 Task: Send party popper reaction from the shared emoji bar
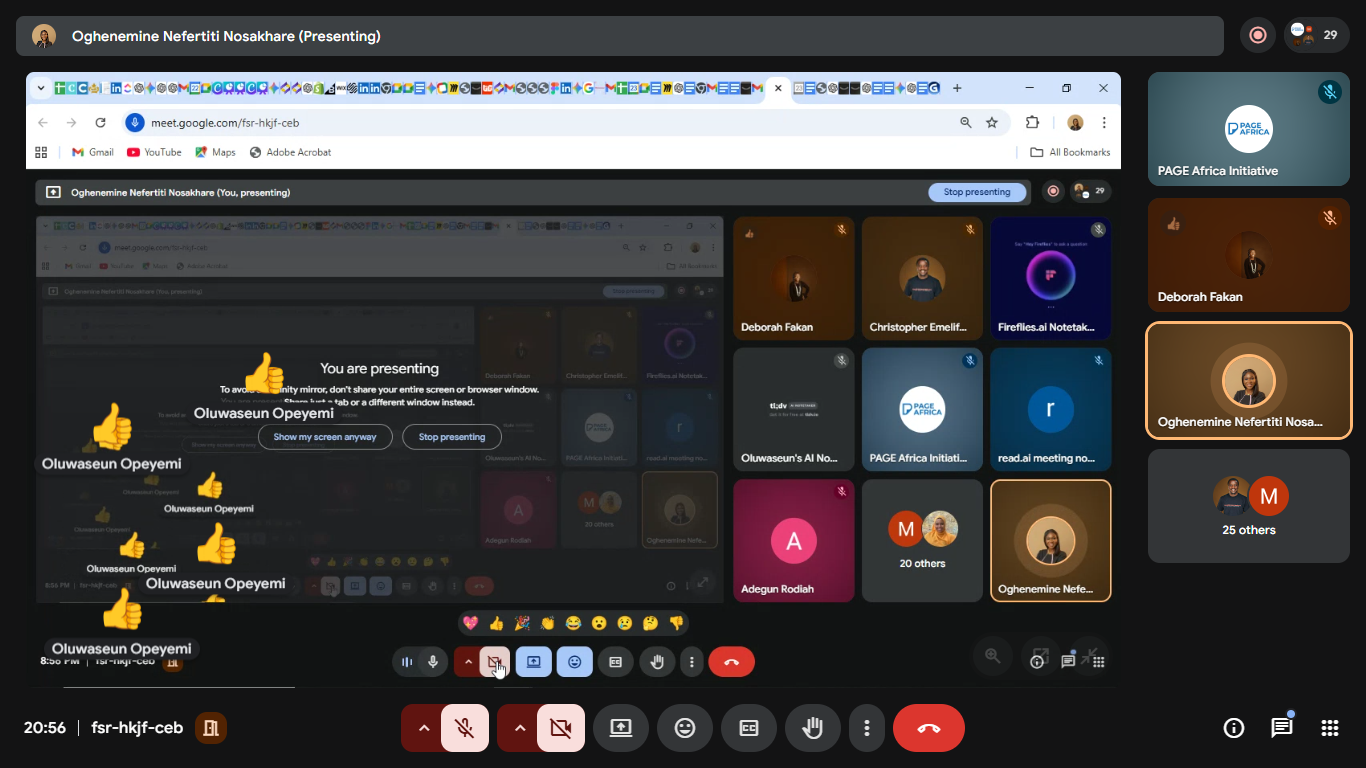(x=522, y=623)
